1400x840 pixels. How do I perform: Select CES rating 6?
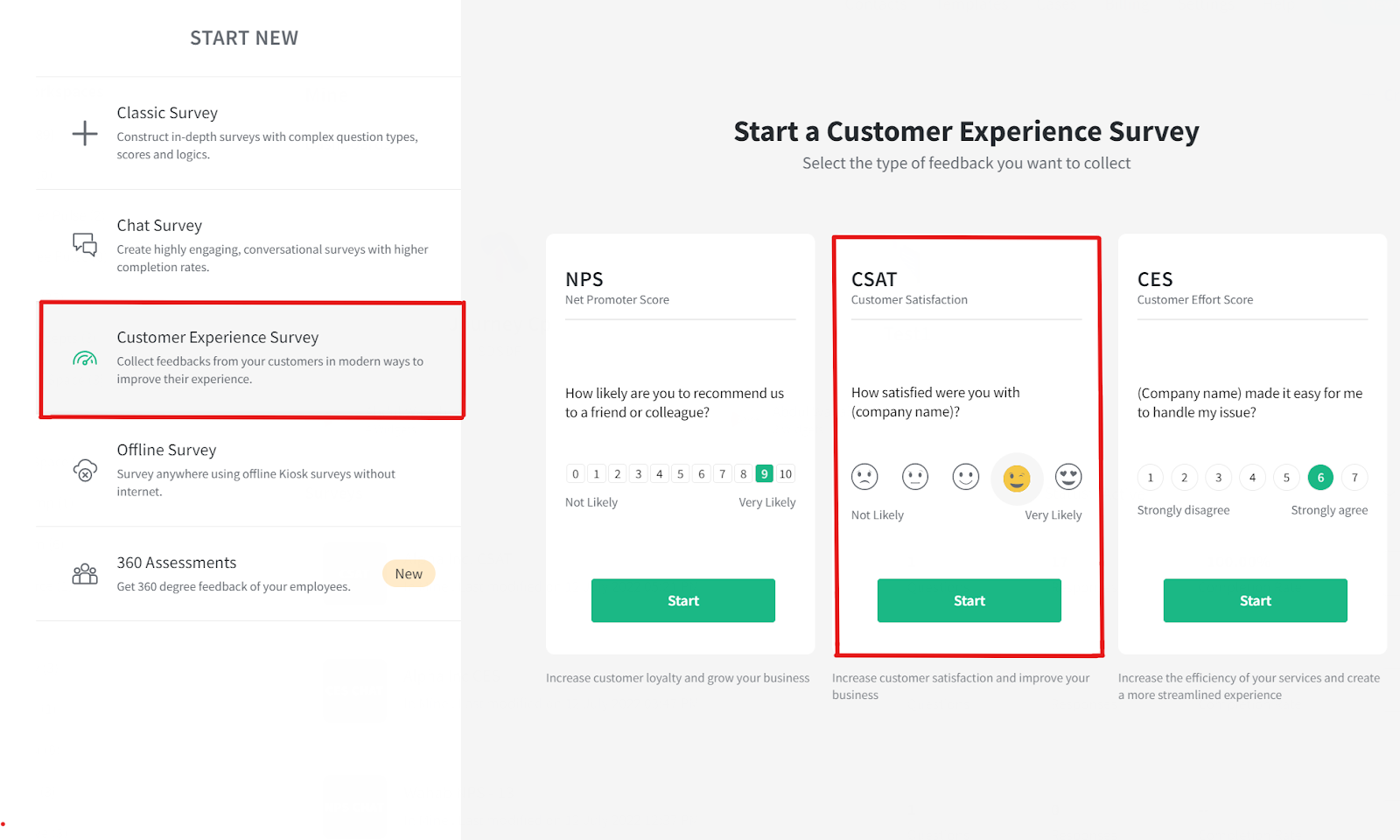[1320, 478]
